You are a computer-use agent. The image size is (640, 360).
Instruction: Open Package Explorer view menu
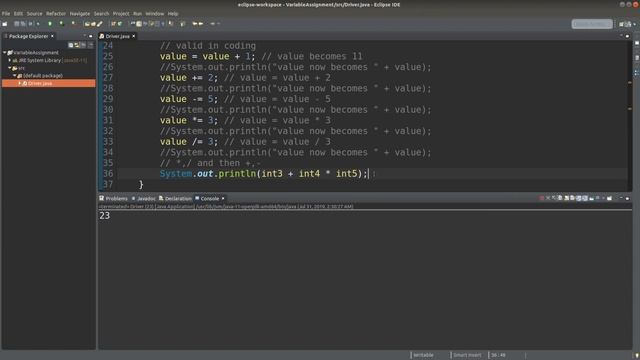91,45
